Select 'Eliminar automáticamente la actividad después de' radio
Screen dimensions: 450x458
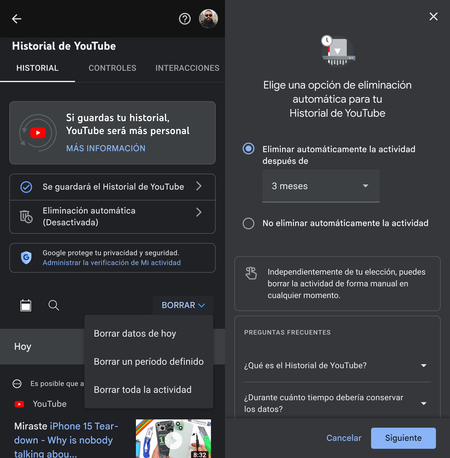248,149
